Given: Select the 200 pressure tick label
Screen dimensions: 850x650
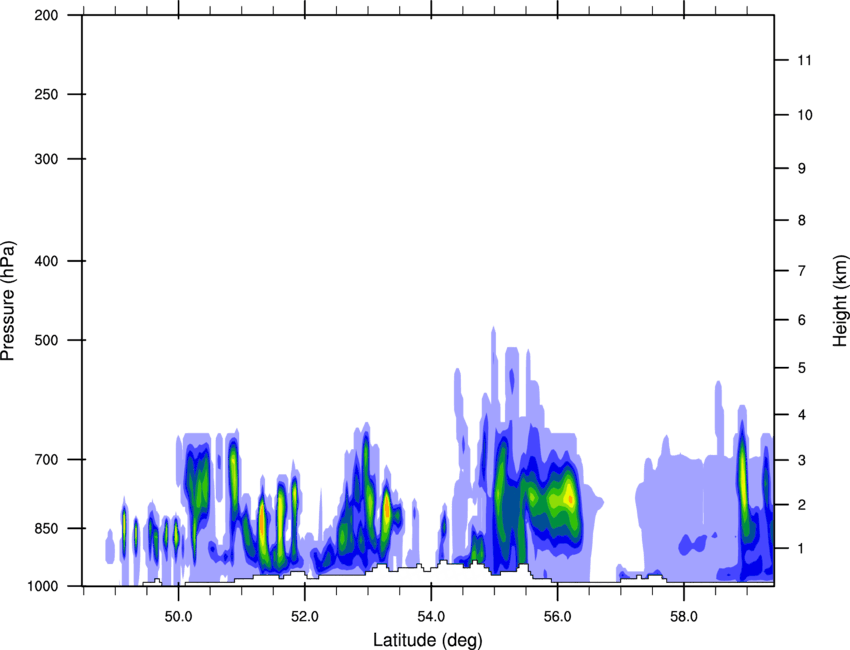Looking at the screenshot, I should [x=46, y=15].
